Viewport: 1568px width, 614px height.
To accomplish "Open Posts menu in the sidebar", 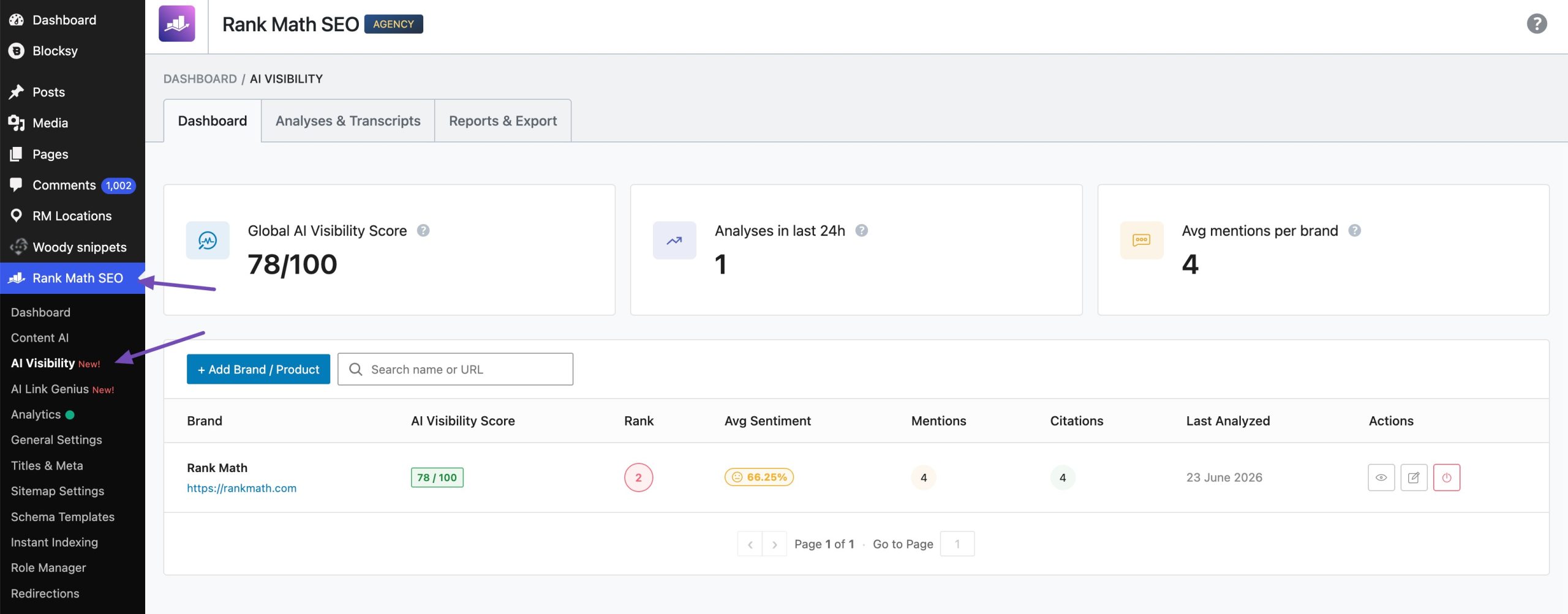I will pyautogui.click(x=72, y=92).
